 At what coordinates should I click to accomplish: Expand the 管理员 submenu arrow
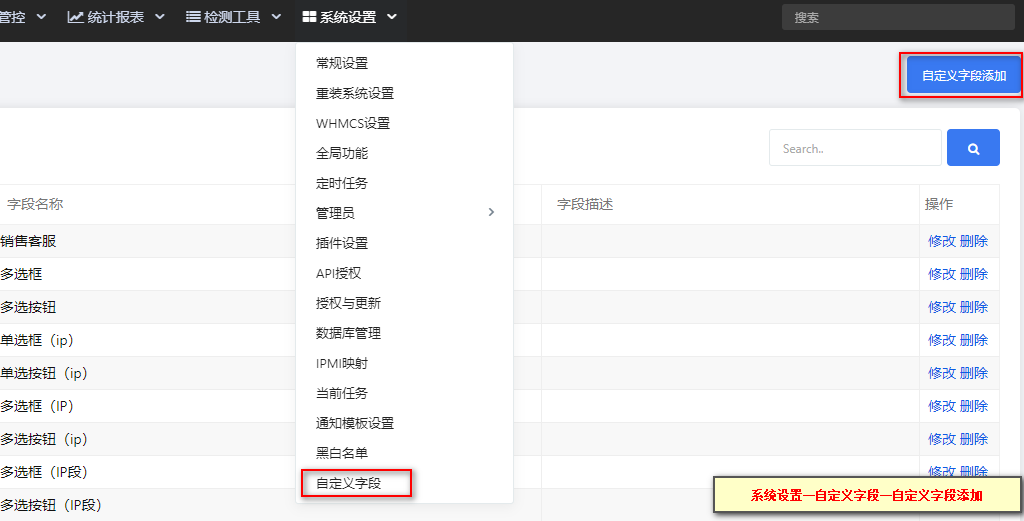click(x=491, y=212)
